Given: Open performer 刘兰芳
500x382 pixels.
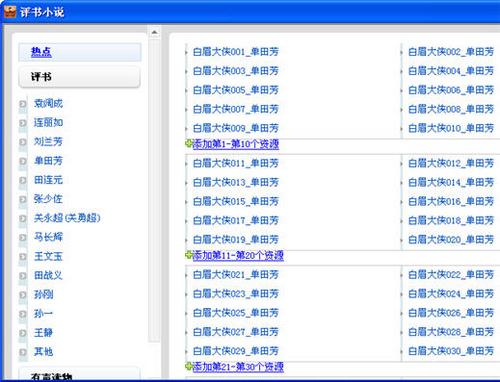Looking at the screenshot, I should tap(48, 142).
